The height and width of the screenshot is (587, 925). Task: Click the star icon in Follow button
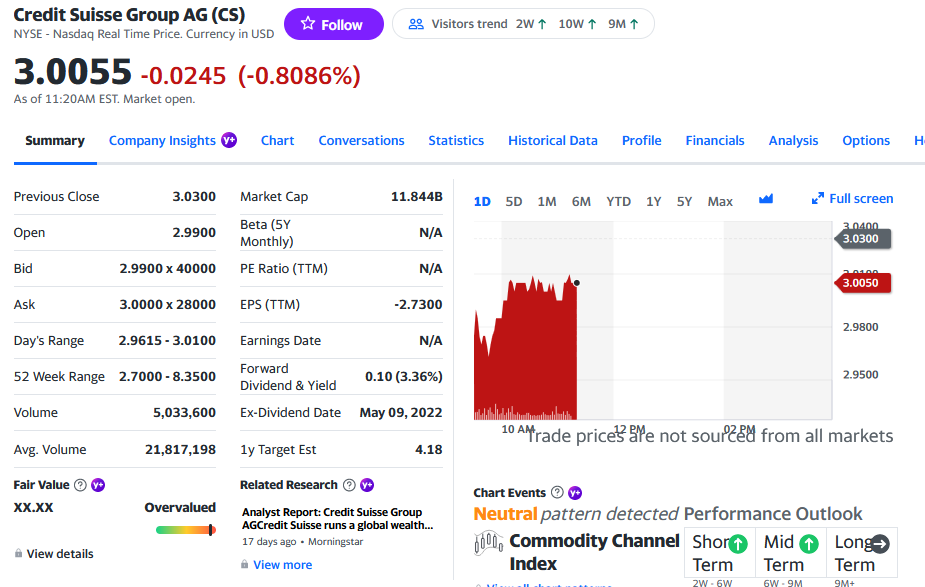tap(307, 24)
